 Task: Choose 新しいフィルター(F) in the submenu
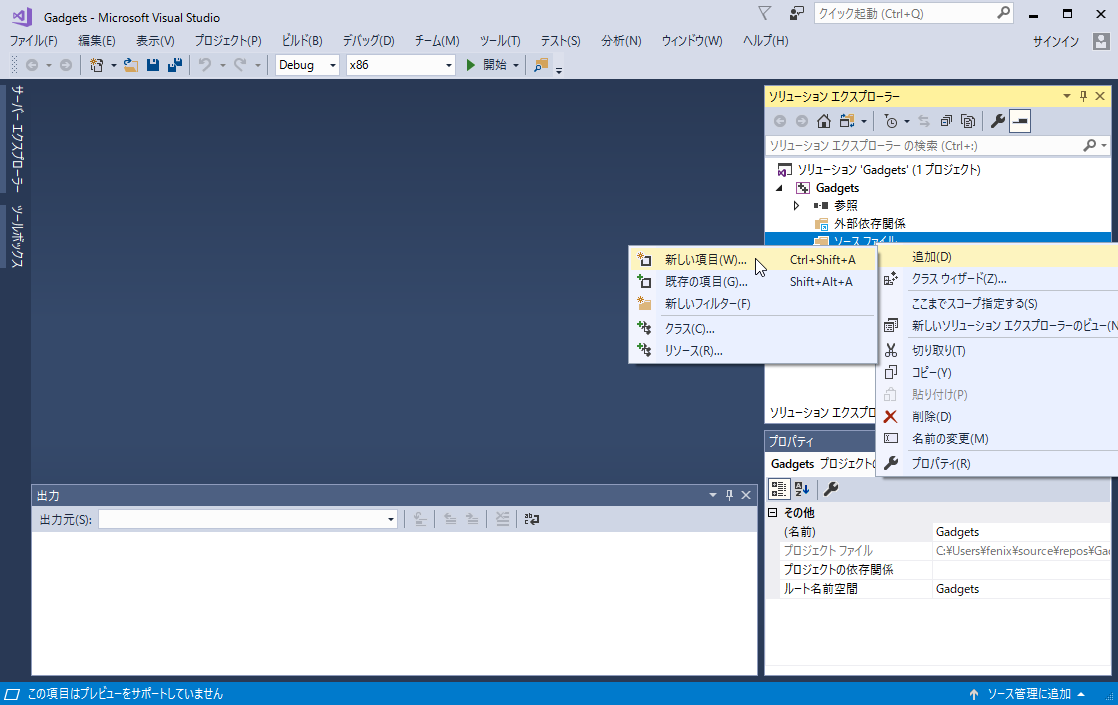point(753,304)
